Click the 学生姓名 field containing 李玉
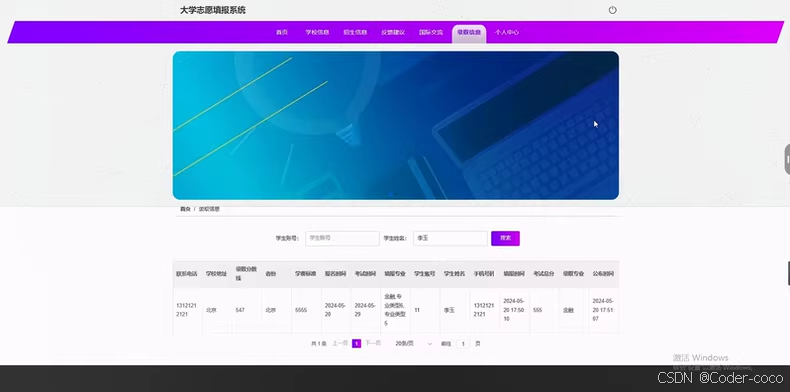The height and width of the screenshot is (392, 790). coord(450,238)
